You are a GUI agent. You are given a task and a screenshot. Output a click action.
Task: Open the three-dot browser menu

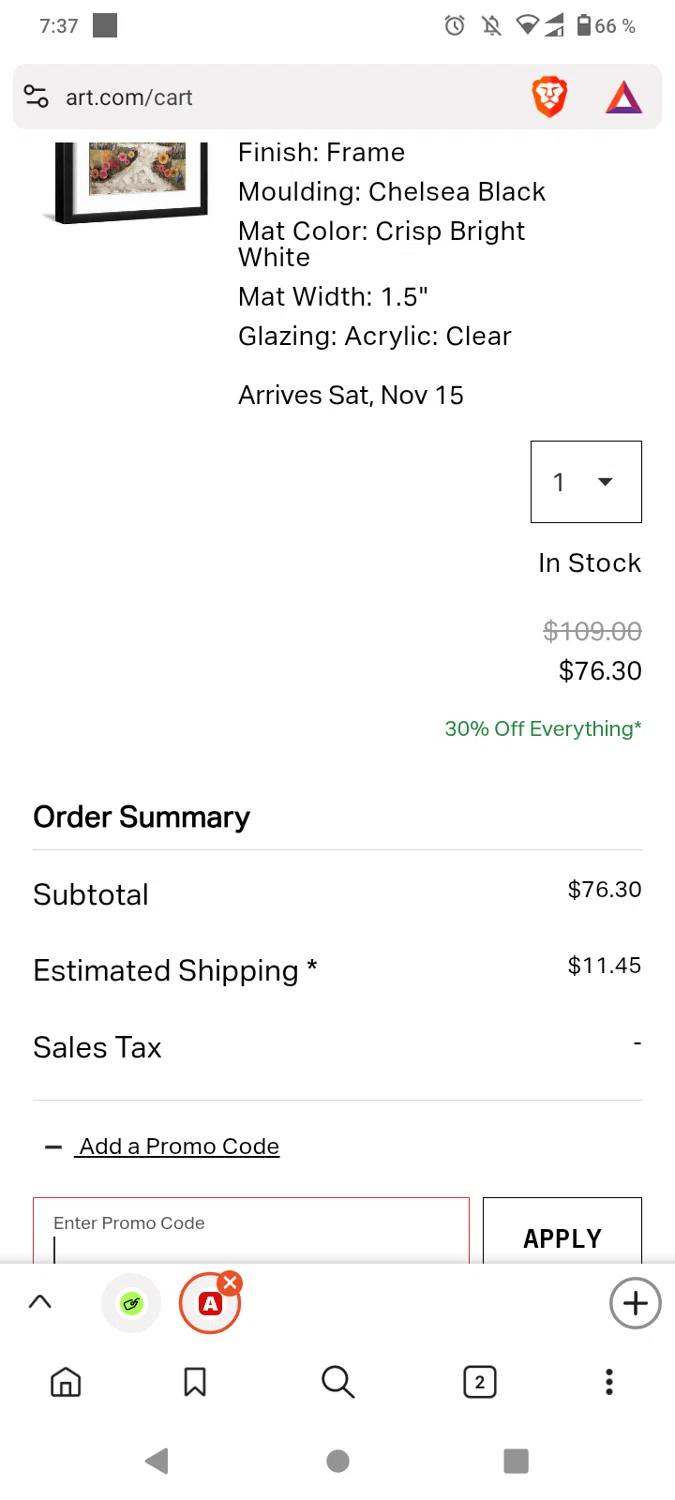609,1382
